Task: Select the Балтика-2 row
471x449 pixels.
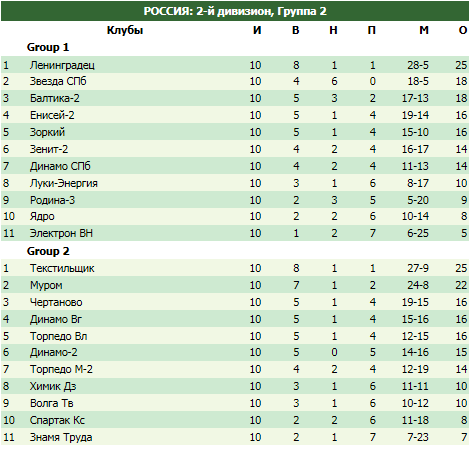Action: click(x=235, y=98)
